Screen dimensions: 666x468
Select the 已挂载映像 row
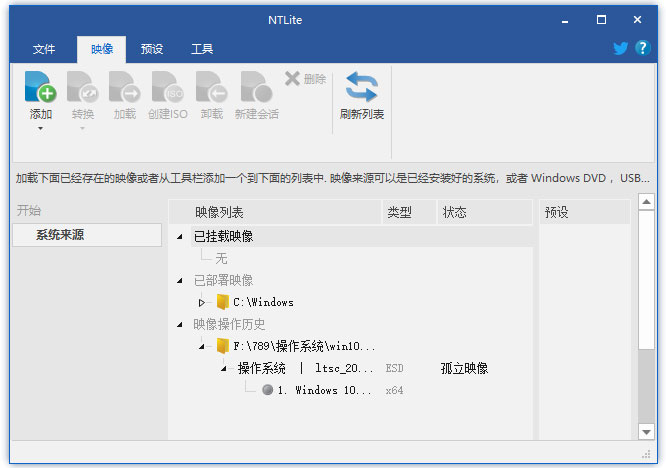pyautogui.click(x=361, y=236)
